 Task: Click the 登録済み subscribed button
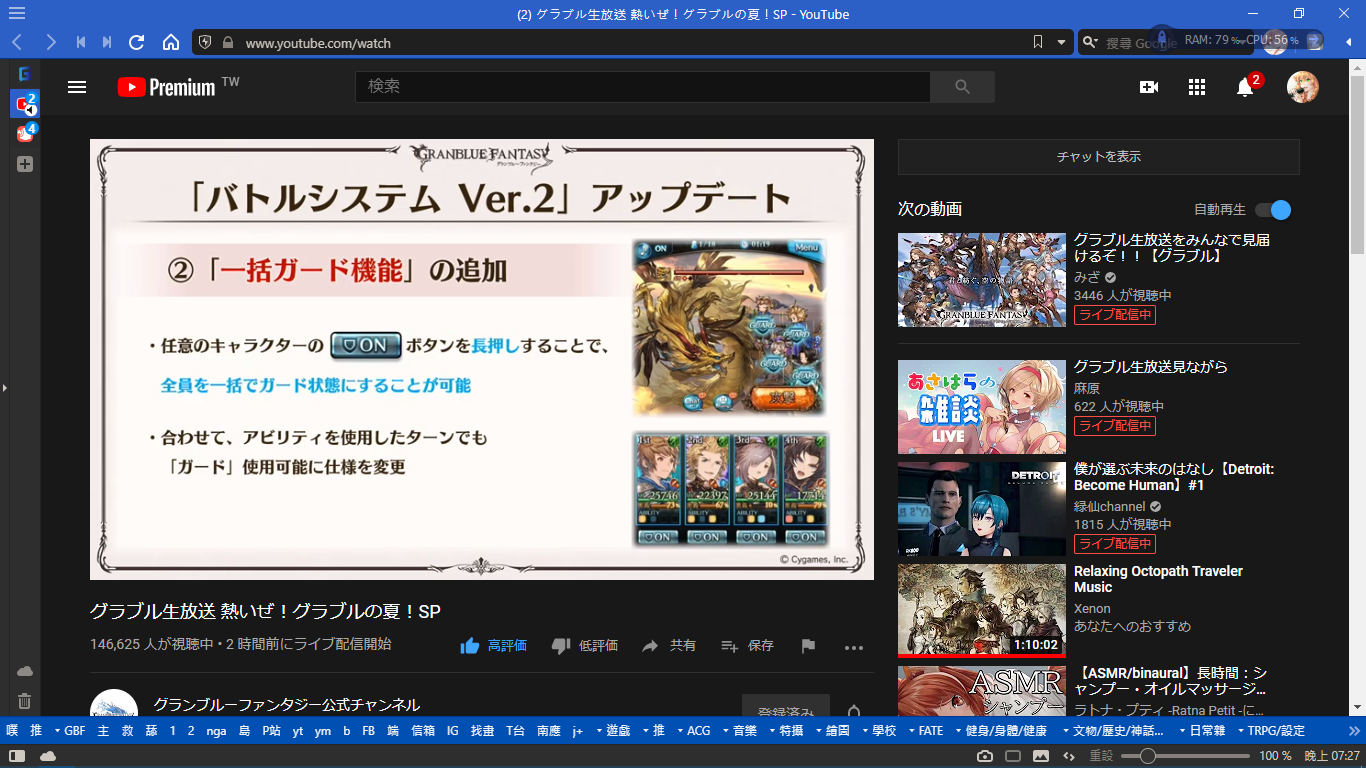786,706
